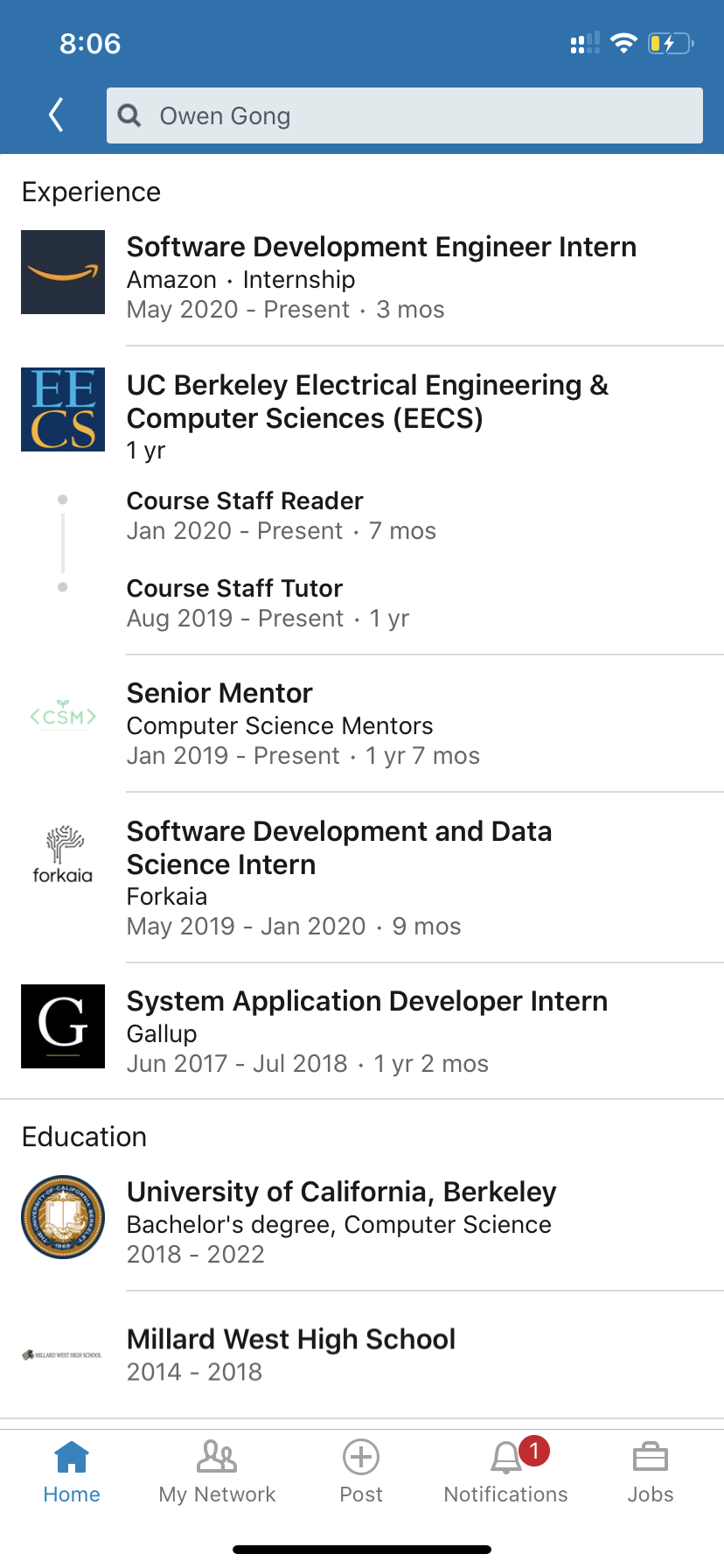This screenshot has height=1568, width=724.
Task: Open Software Development Engineer Intern entry
Action: point(381,248)
